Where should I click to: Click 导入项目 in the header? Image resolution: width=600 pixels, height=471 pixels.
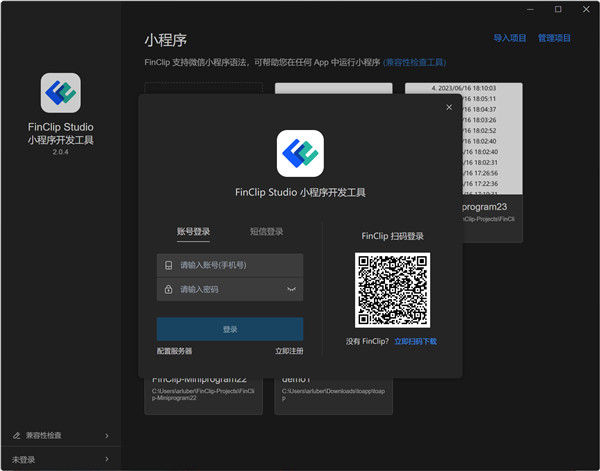pos(510,38)
